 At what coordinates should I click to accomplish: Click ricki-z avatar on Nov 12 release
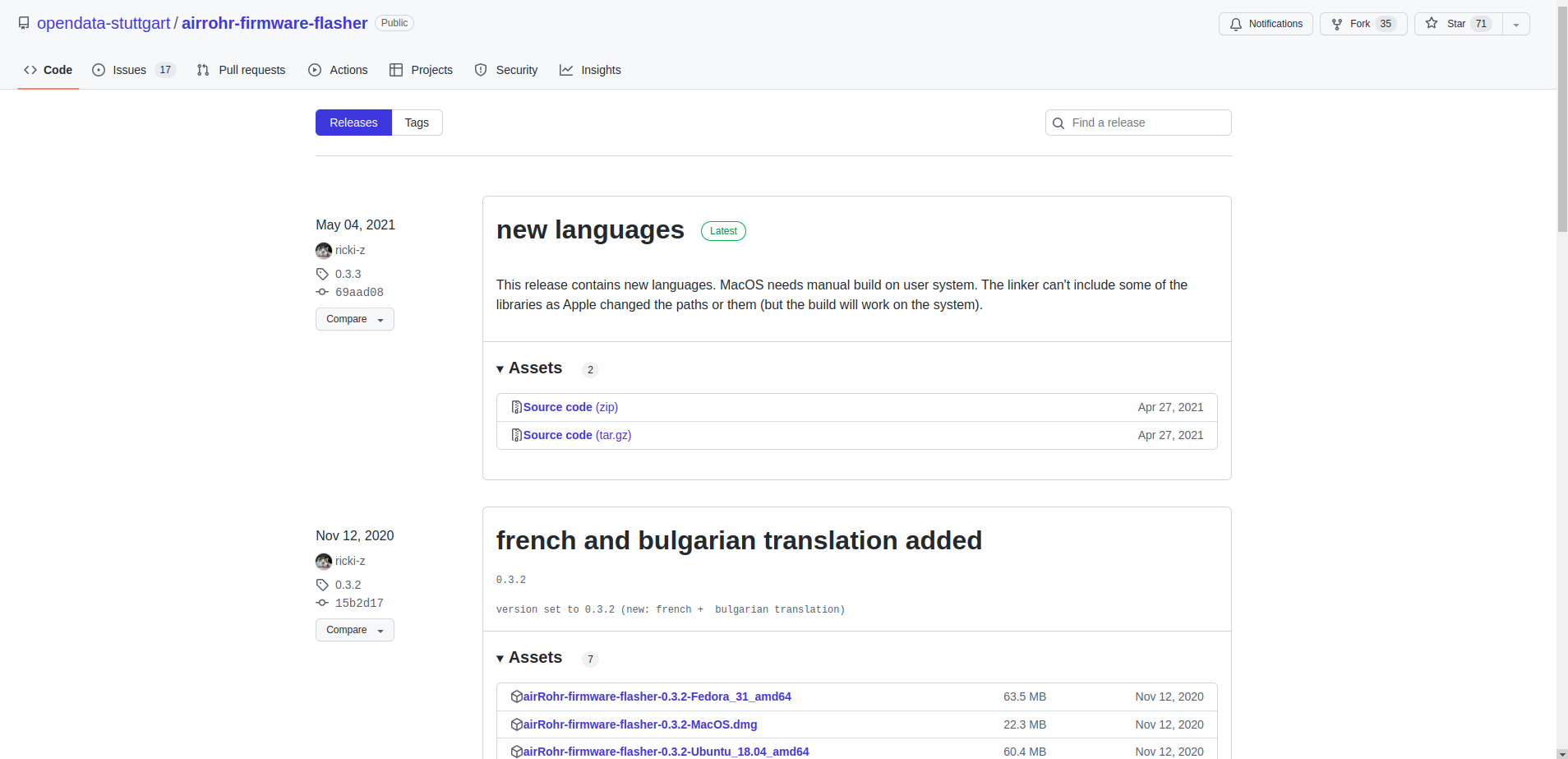tap(324, 561)
